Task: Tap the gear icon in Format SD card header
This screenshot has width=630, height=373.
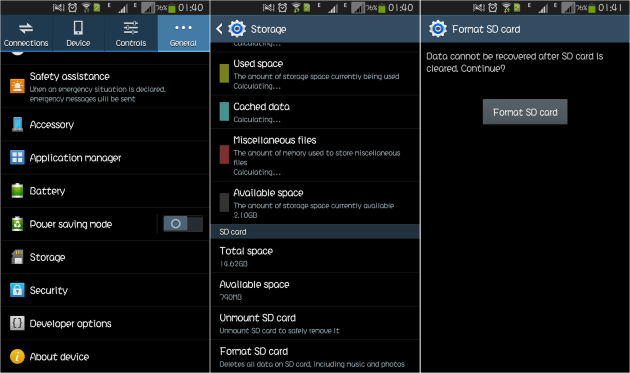Action: point(438,29)
